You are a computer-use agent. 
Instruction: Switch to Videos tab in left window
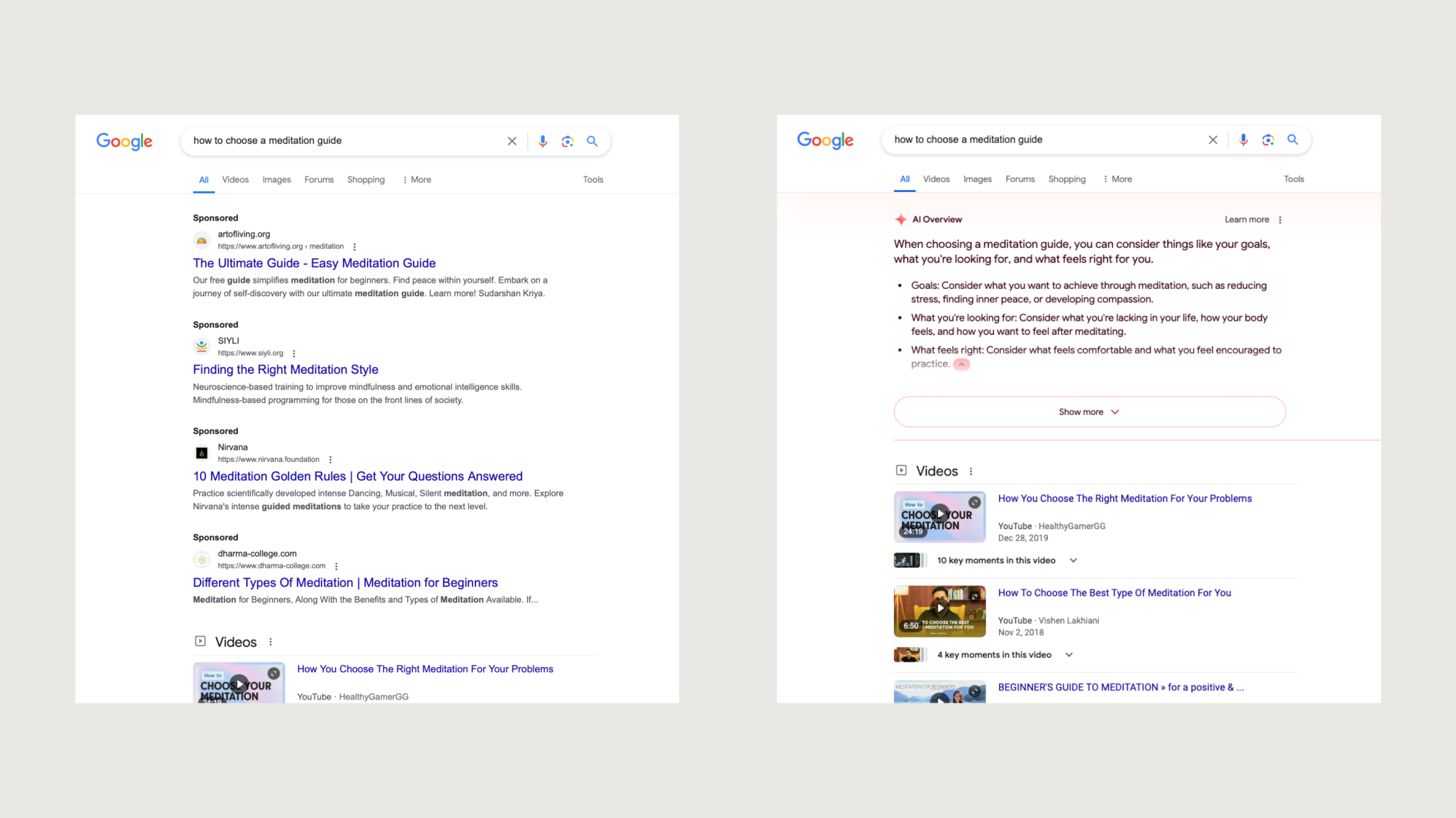[235, 180]
